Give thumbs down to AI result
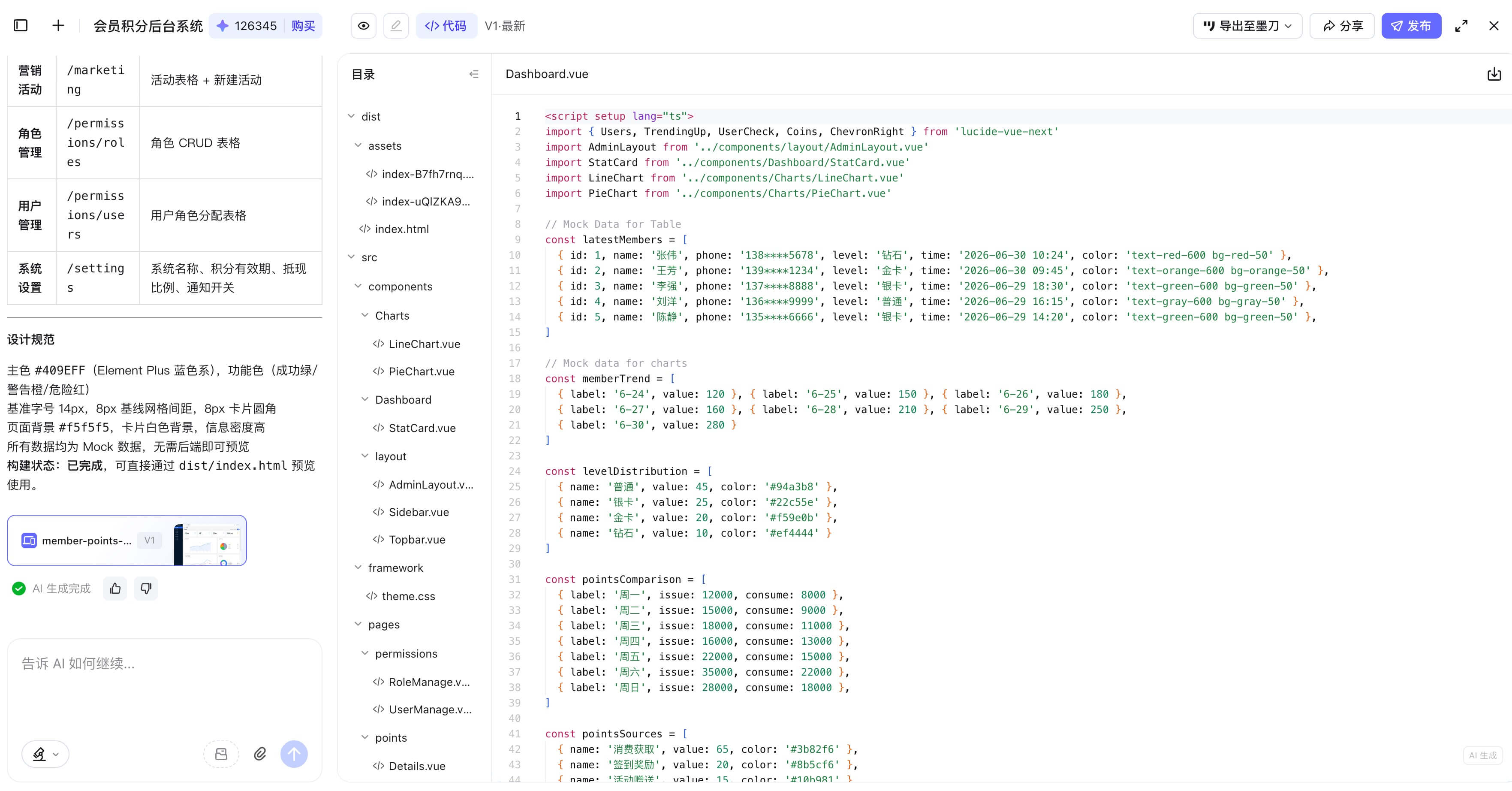This screenshot has width=1512, height=791. [x=146, y=589]
